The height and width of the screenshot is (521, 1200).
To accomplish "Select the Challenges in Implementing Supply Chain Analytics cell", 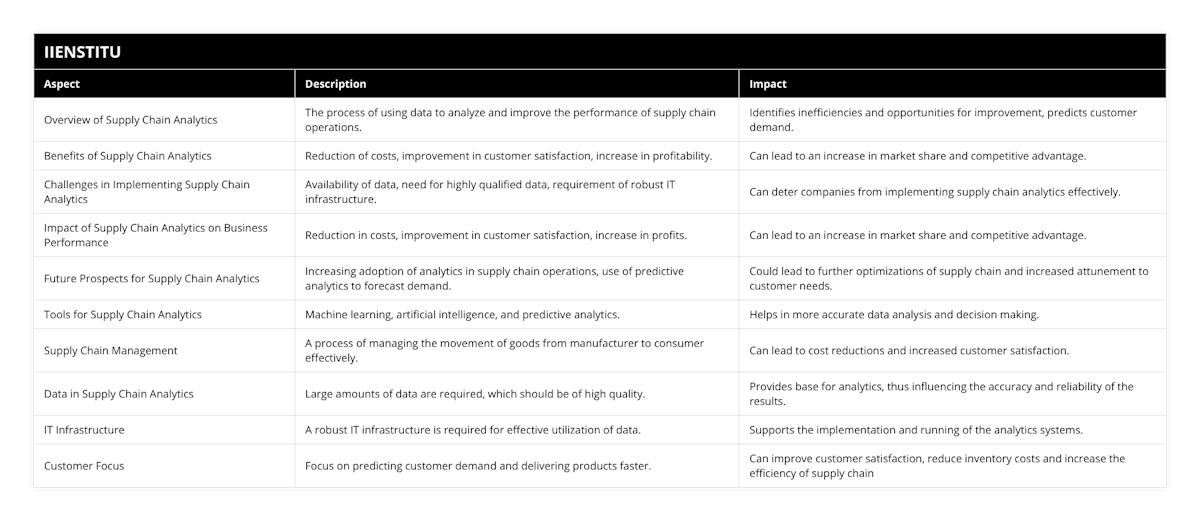I will coord(147,192).
